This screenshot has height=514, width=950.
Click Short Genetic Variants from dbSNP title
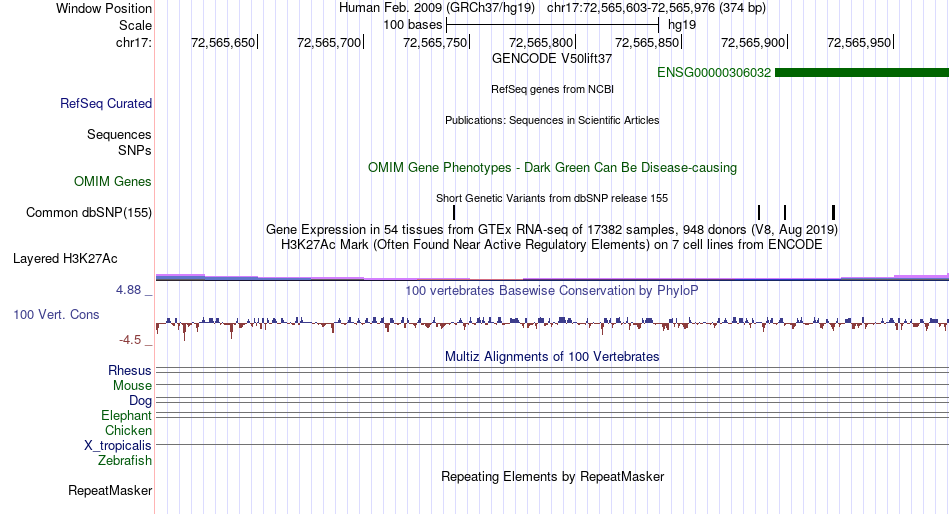(552, 198)
